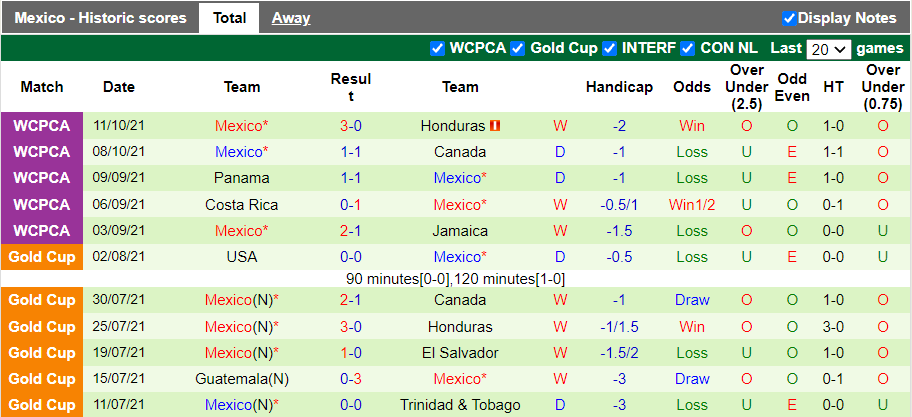This screenshot has width=912, height=417.
Task: Toggle the CON NL filter checkbox
Action: click(687, 48)
